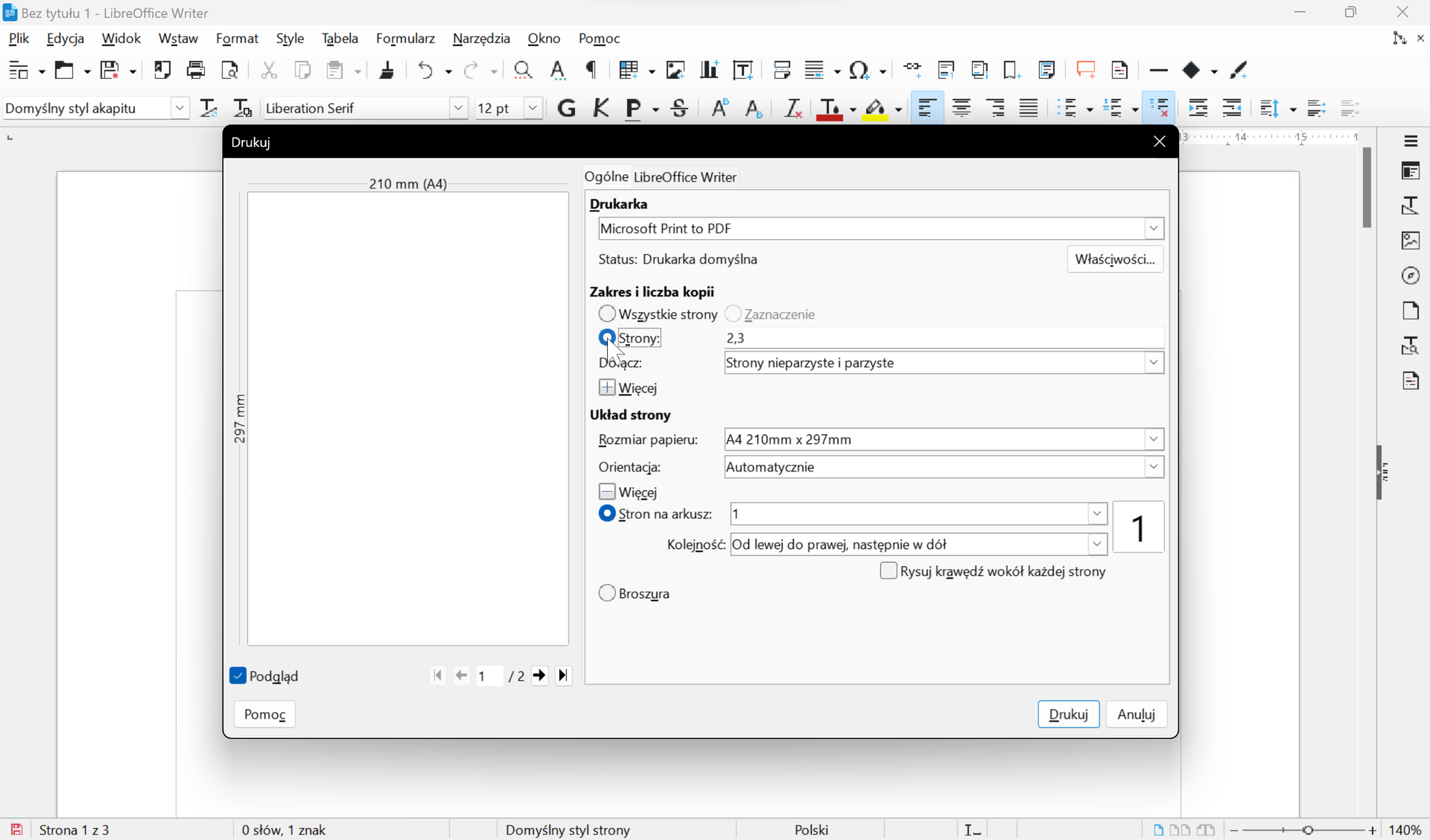Viewport: 1430px width, 840px height.
Task: Open Find and Replace magnifier icon
Action: [x=523, y=70]
